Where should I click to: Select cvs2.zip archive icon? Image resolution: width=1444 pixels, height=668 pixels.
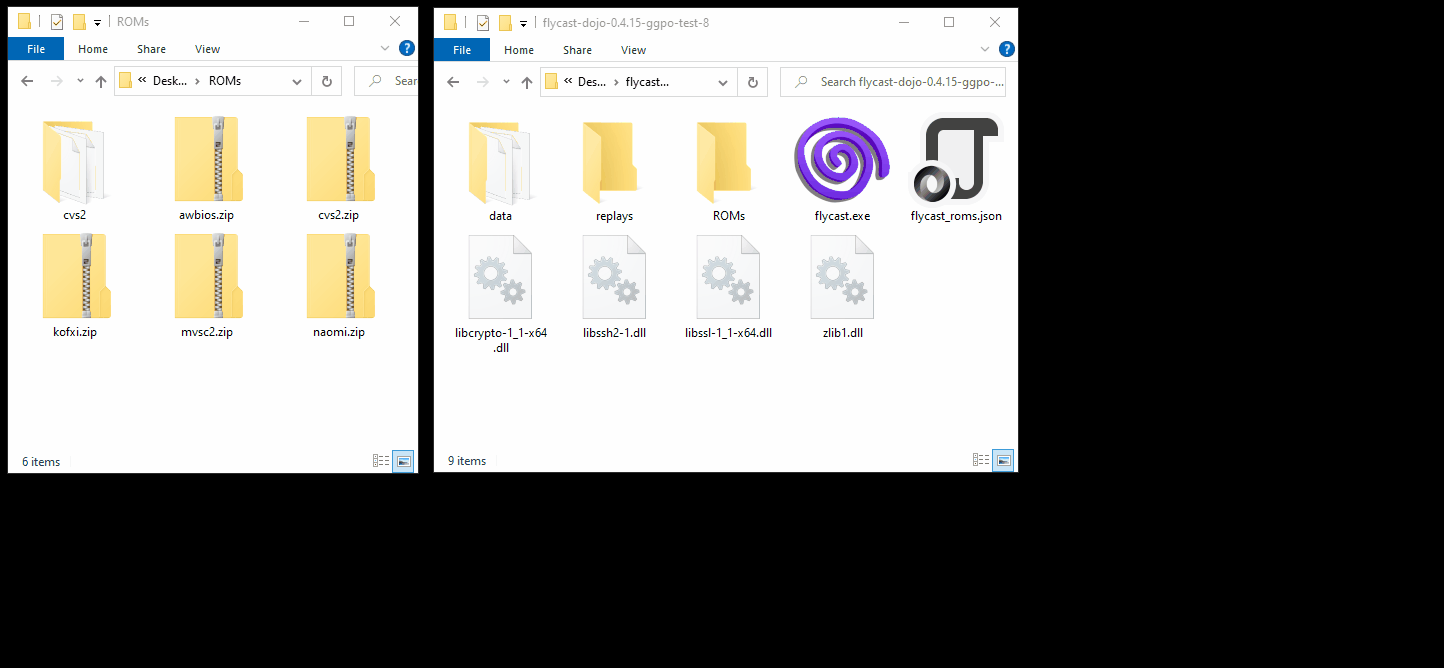coord(340,160)
